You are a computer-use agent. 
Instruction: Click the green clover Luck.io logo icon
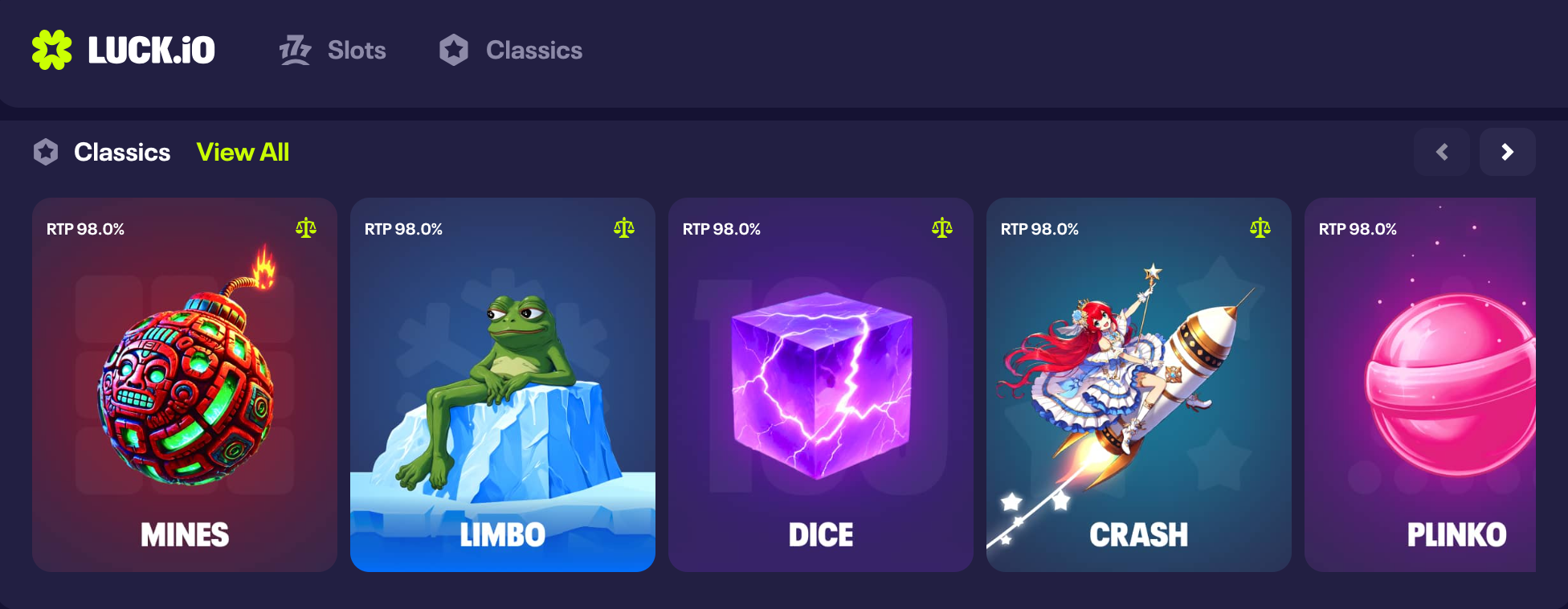click(x=52, y=50)
